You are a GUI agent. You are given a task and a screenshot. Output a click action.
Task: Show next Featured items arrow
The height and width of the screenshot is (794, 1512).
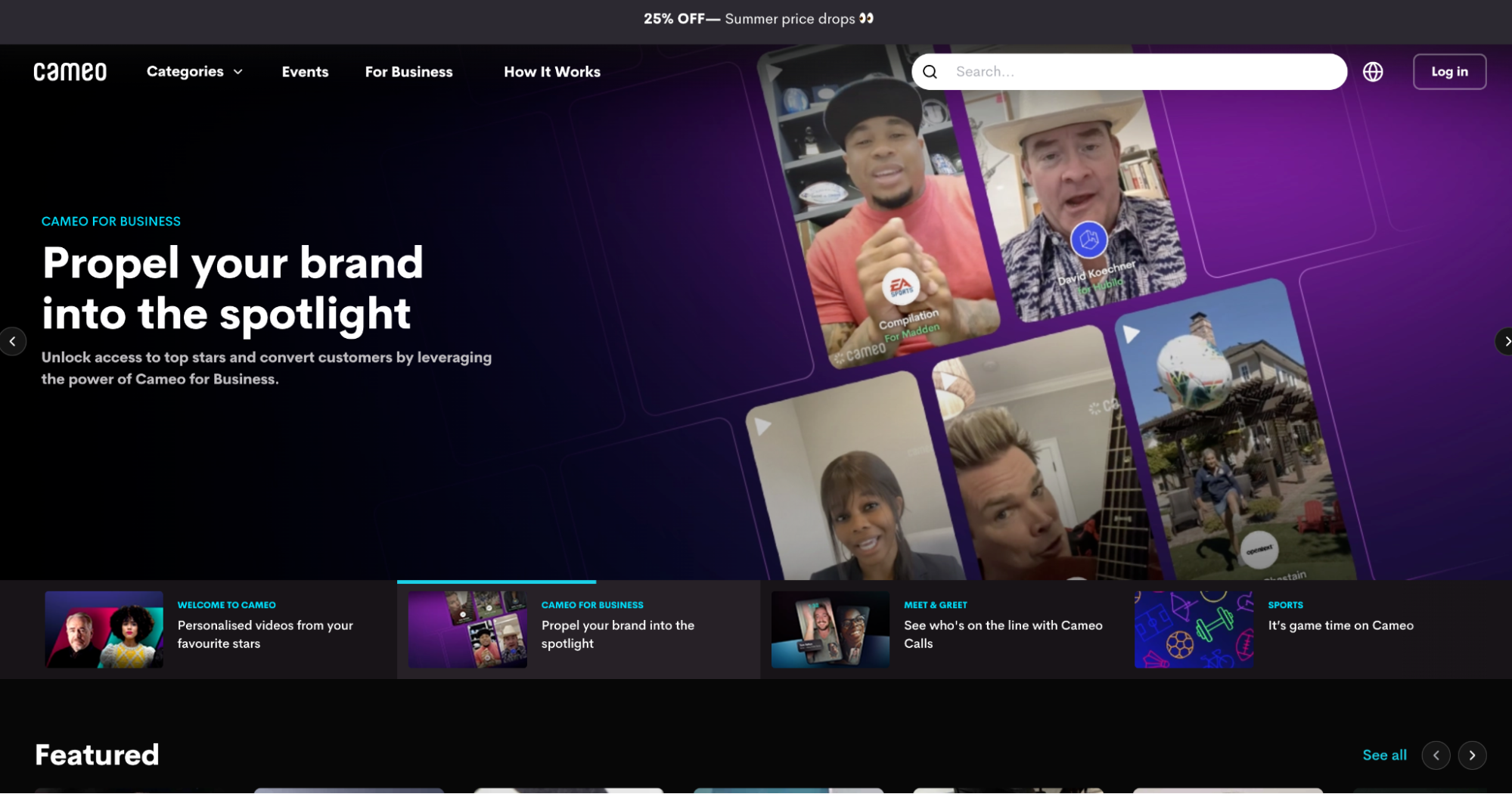(1472, 755)
